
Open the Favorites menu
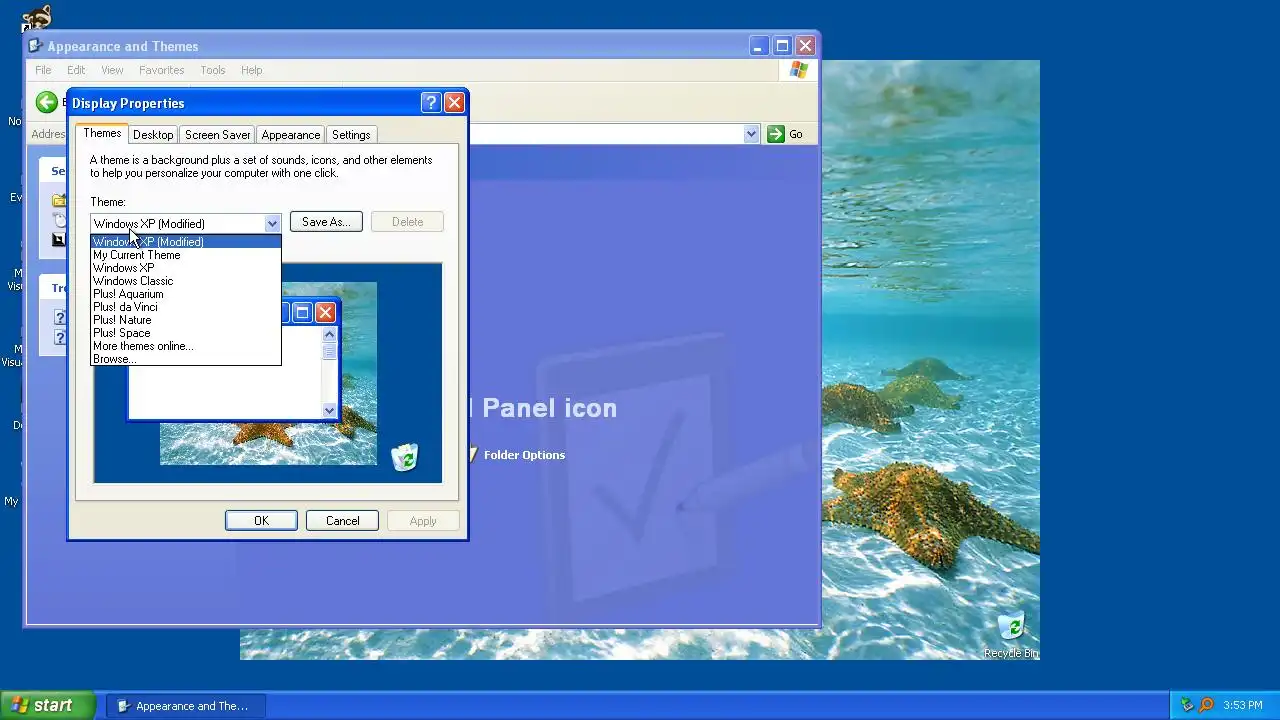click(x=161, y=70)
